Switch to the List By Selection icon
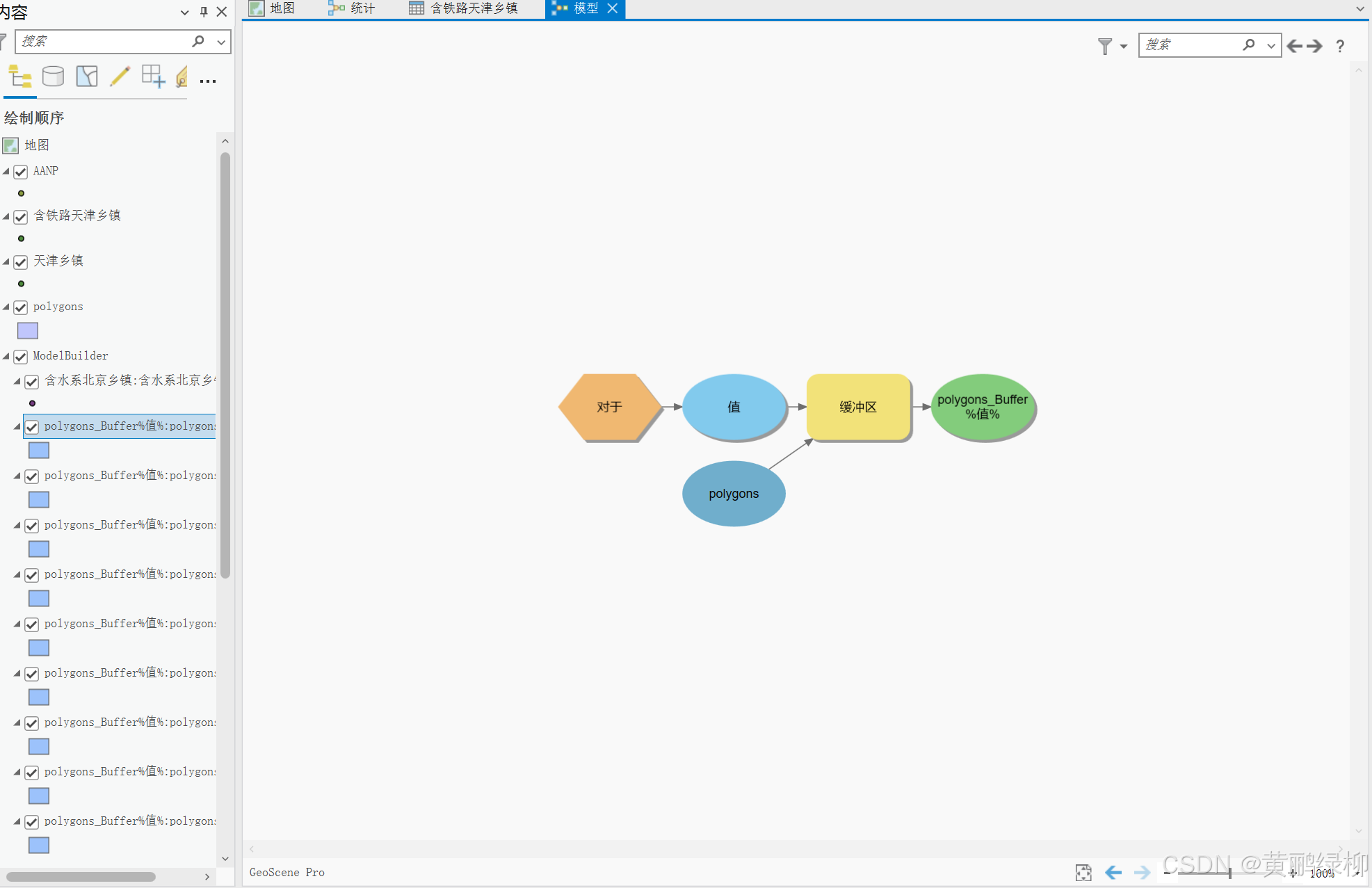1372x888 pixels. (x=87, y=76)
